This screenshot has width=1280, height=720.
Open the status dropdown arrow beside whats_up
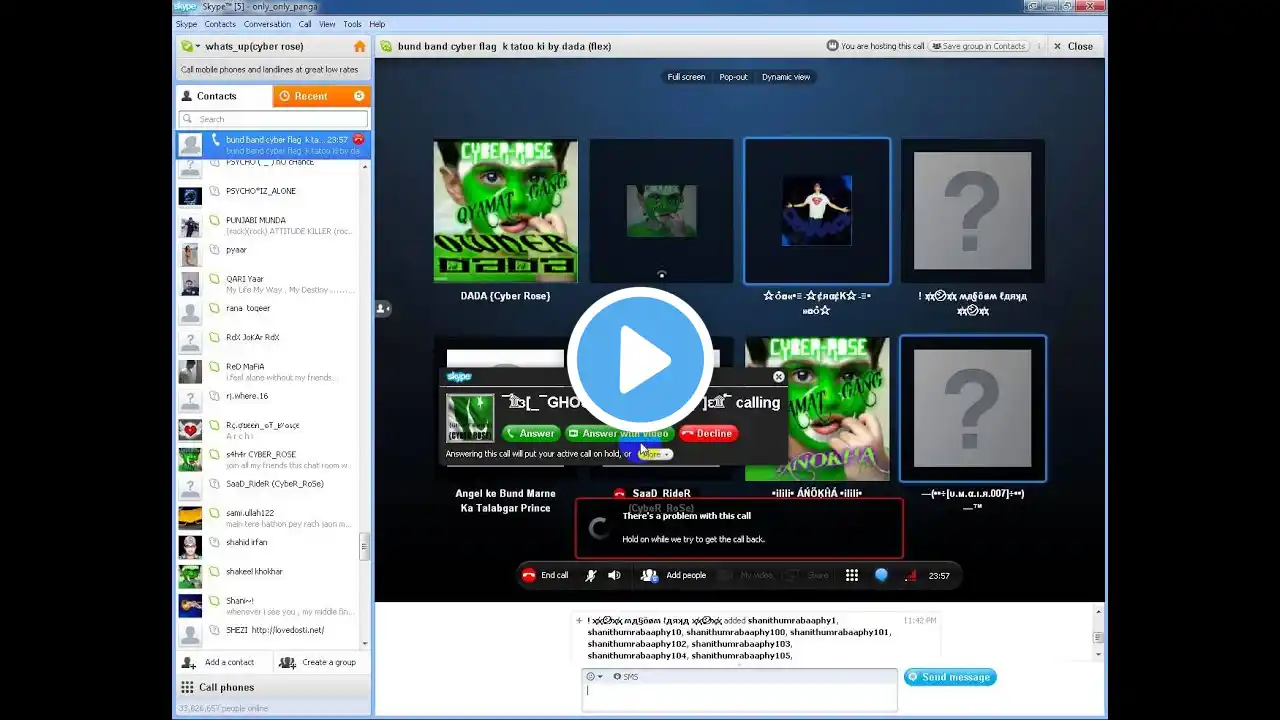(x=198, y=46)
